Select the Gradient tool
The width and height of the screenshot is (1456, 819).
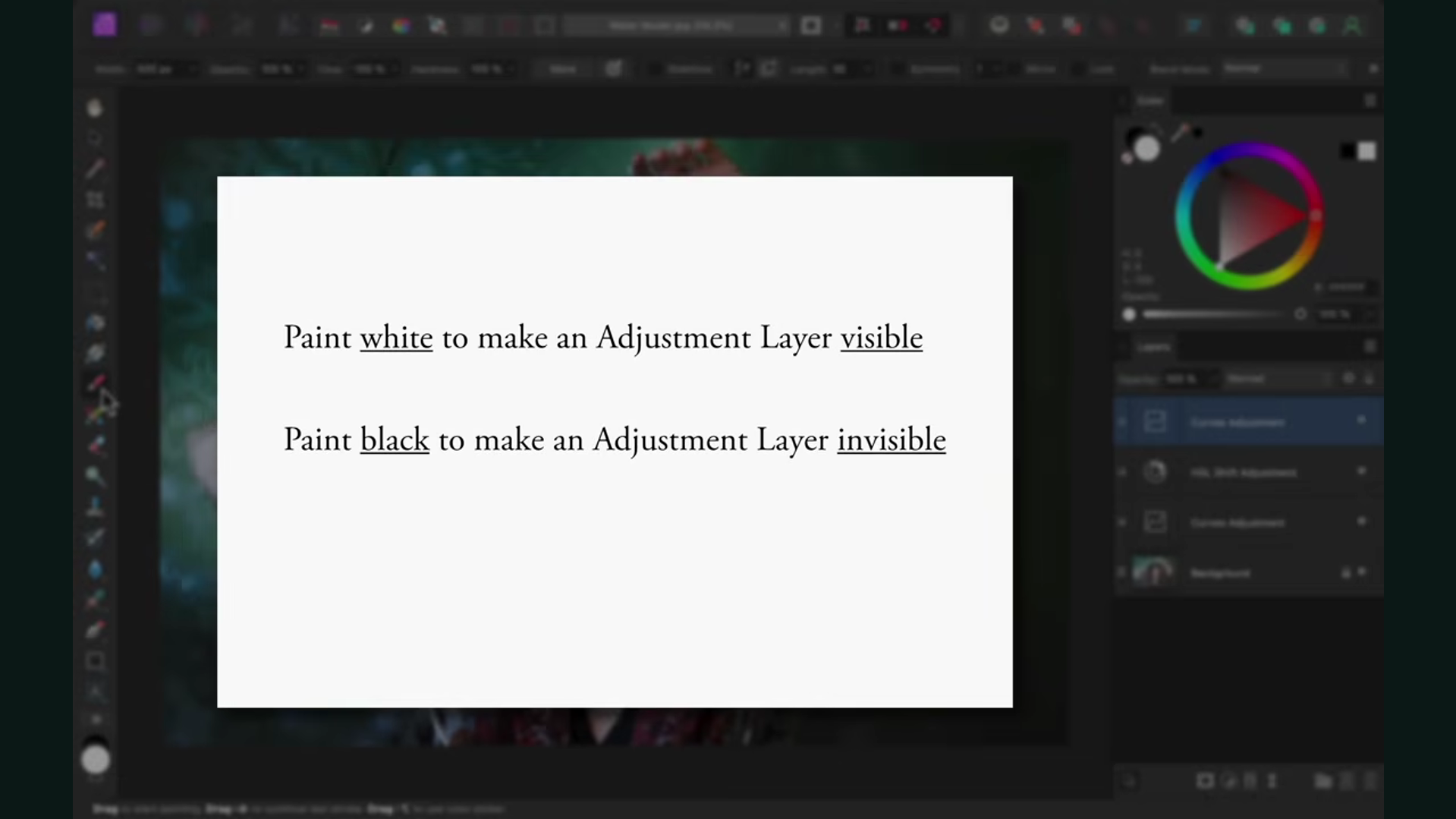click(x=95, y=354)
